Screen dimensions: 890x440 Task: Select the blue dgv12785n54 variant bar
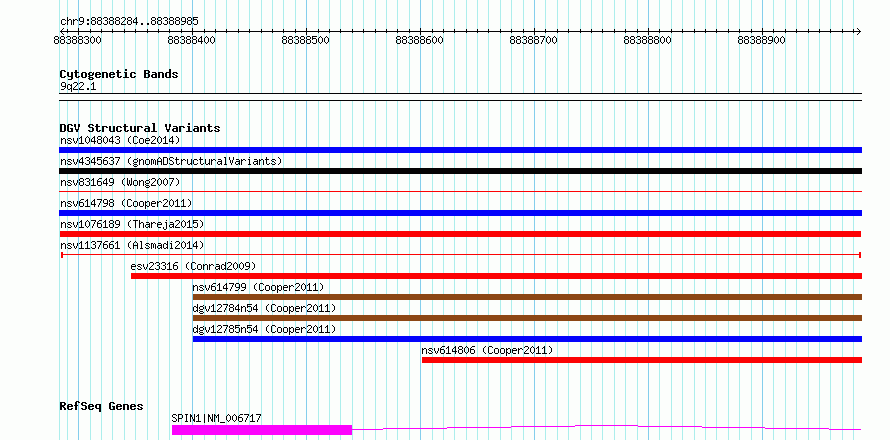click(x=527, y=339)
